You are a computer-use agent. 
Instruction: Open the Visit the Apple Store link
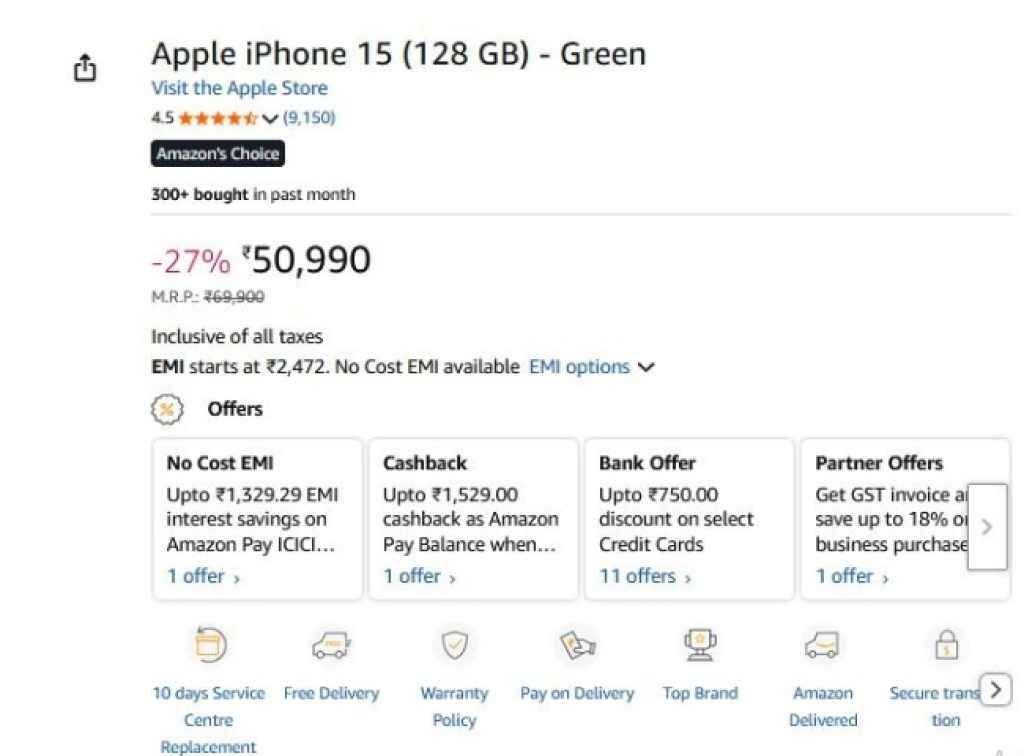tap(239, 88)
